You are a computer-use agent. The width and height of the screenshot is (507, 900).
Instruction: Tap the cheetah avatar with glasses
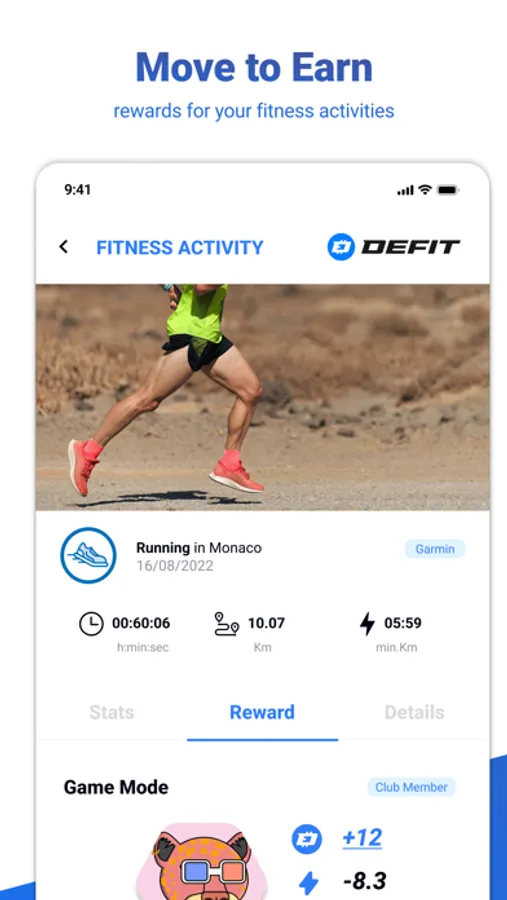[201, 861]
